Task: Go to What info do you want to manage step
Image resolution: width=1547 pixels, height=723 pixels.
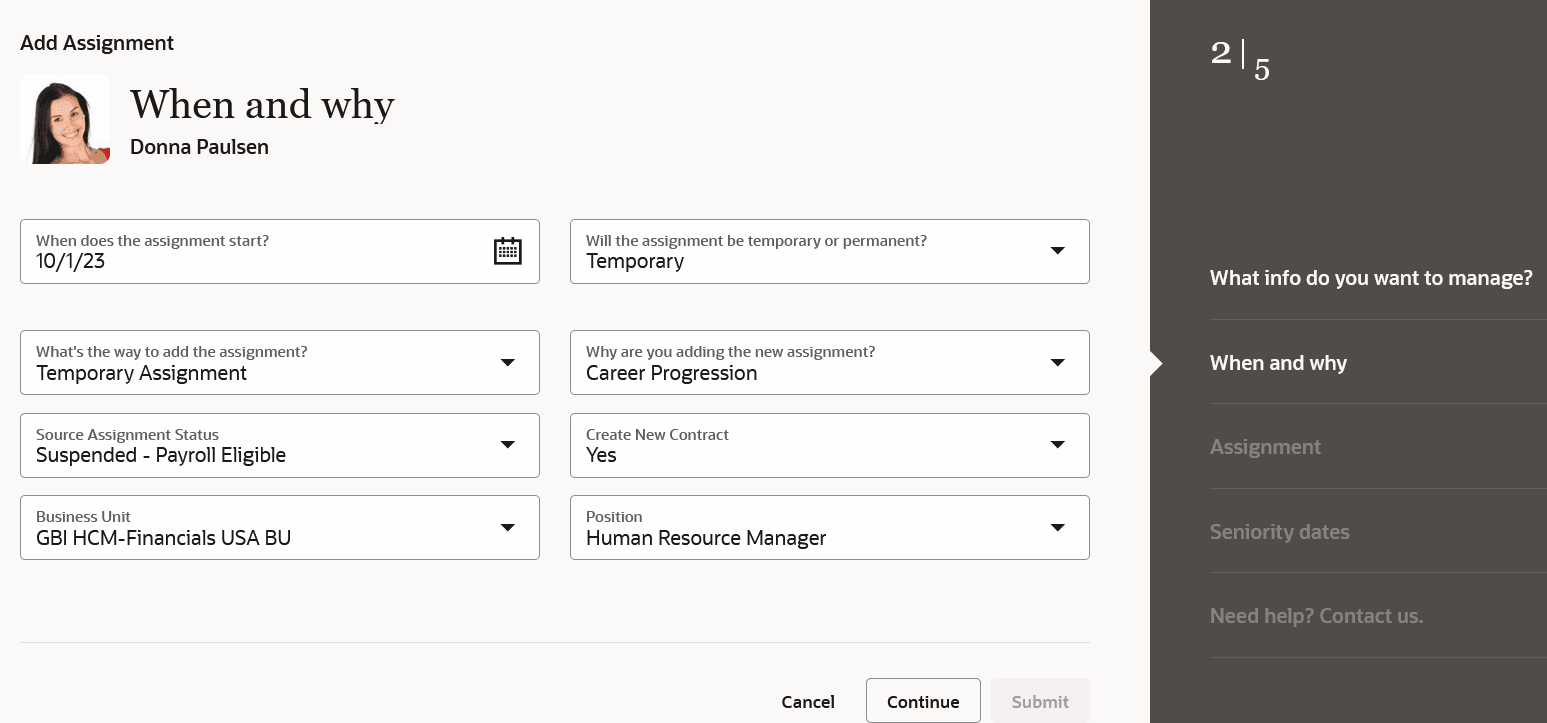Action: point(1370,278)
